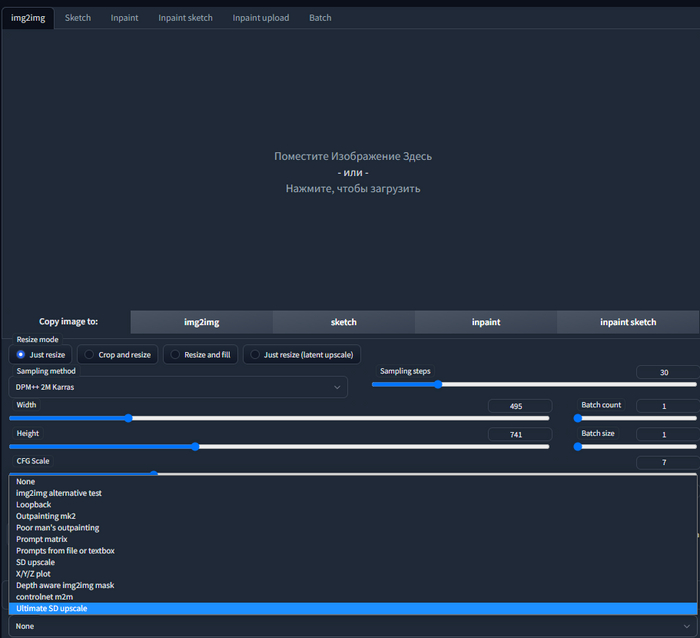This screenshot has width=700, height=638.
Task: Click the Width slider handle
Action: [x=128, y=417]
